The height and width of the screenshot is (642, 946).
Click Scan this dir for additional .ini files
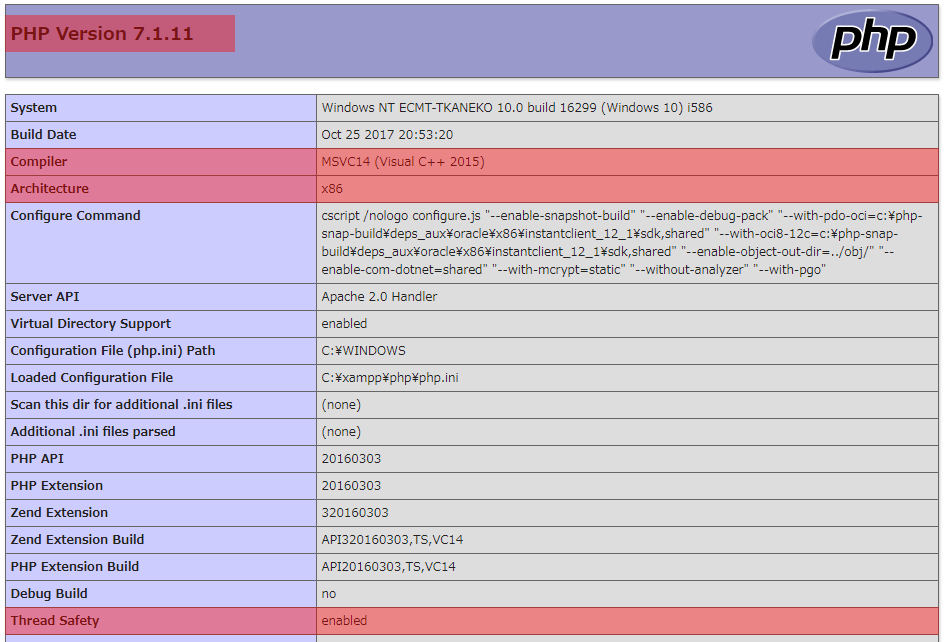[x=121, y=405]
